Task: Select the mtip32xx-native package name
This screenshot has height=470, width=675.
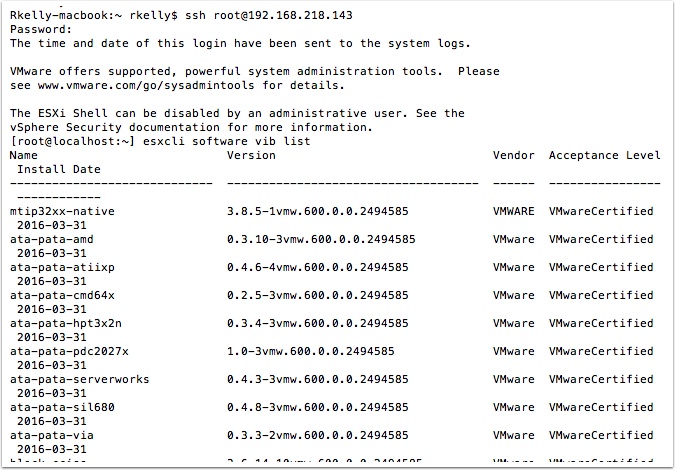Action: pyautogui.click(x=62, y=211)
